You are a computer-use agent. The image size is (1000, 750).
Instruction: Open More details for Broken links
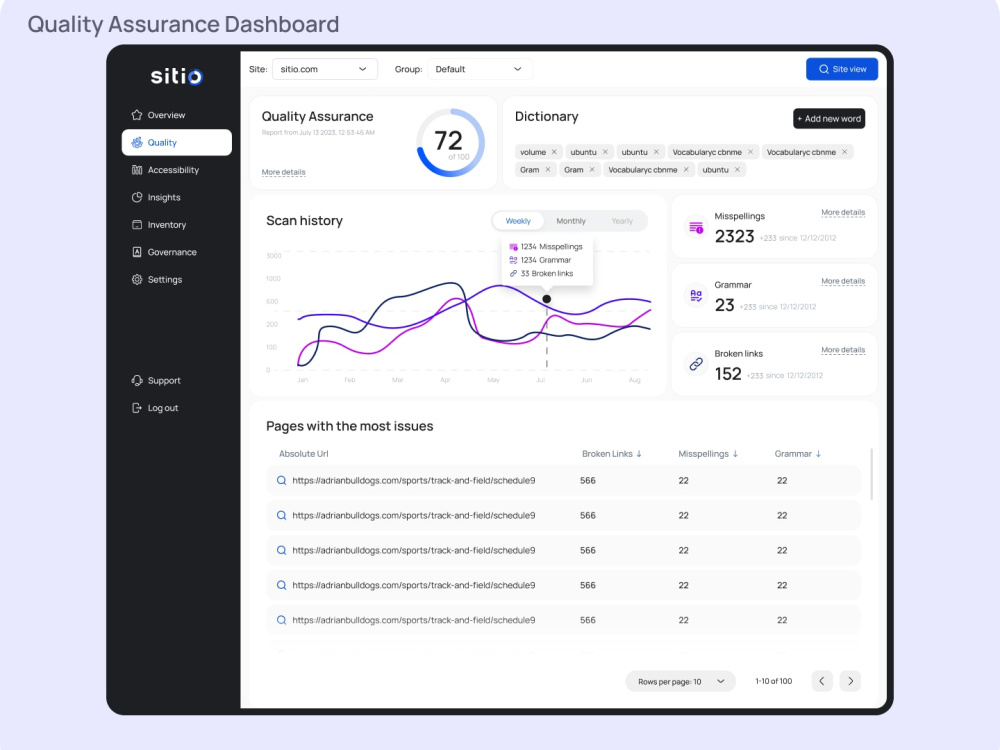pos(842,350)
